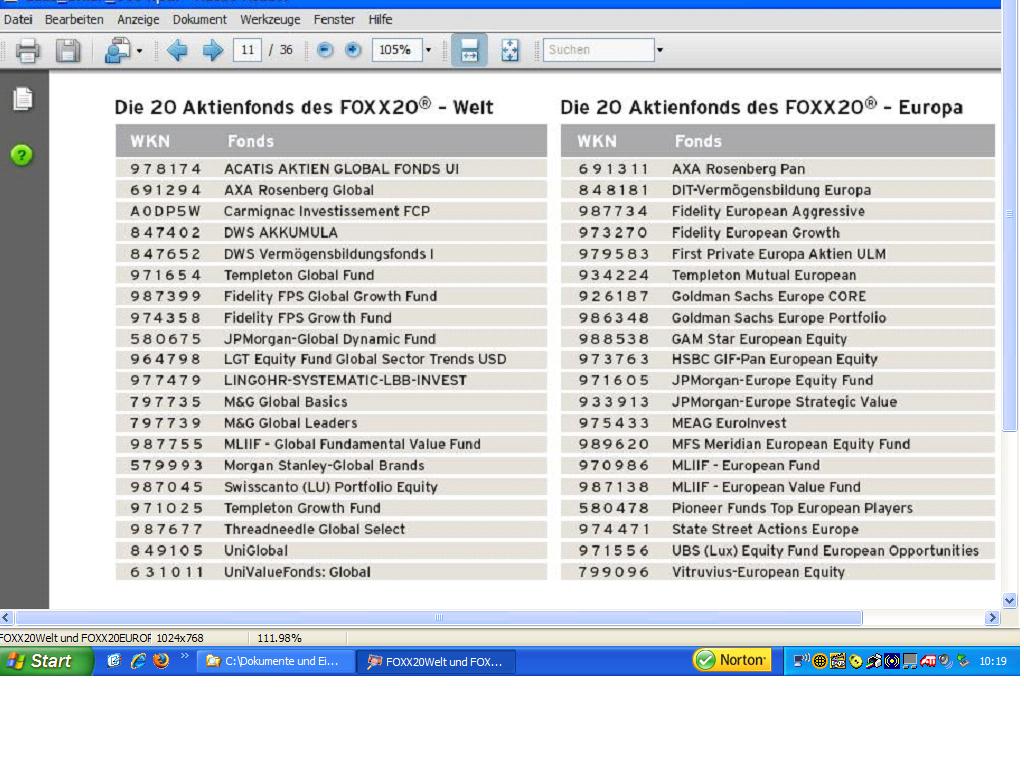Screen dimensions: 1024x768
Task: Open the zoom percentage dropdown arrow
Action: point(428,50)
